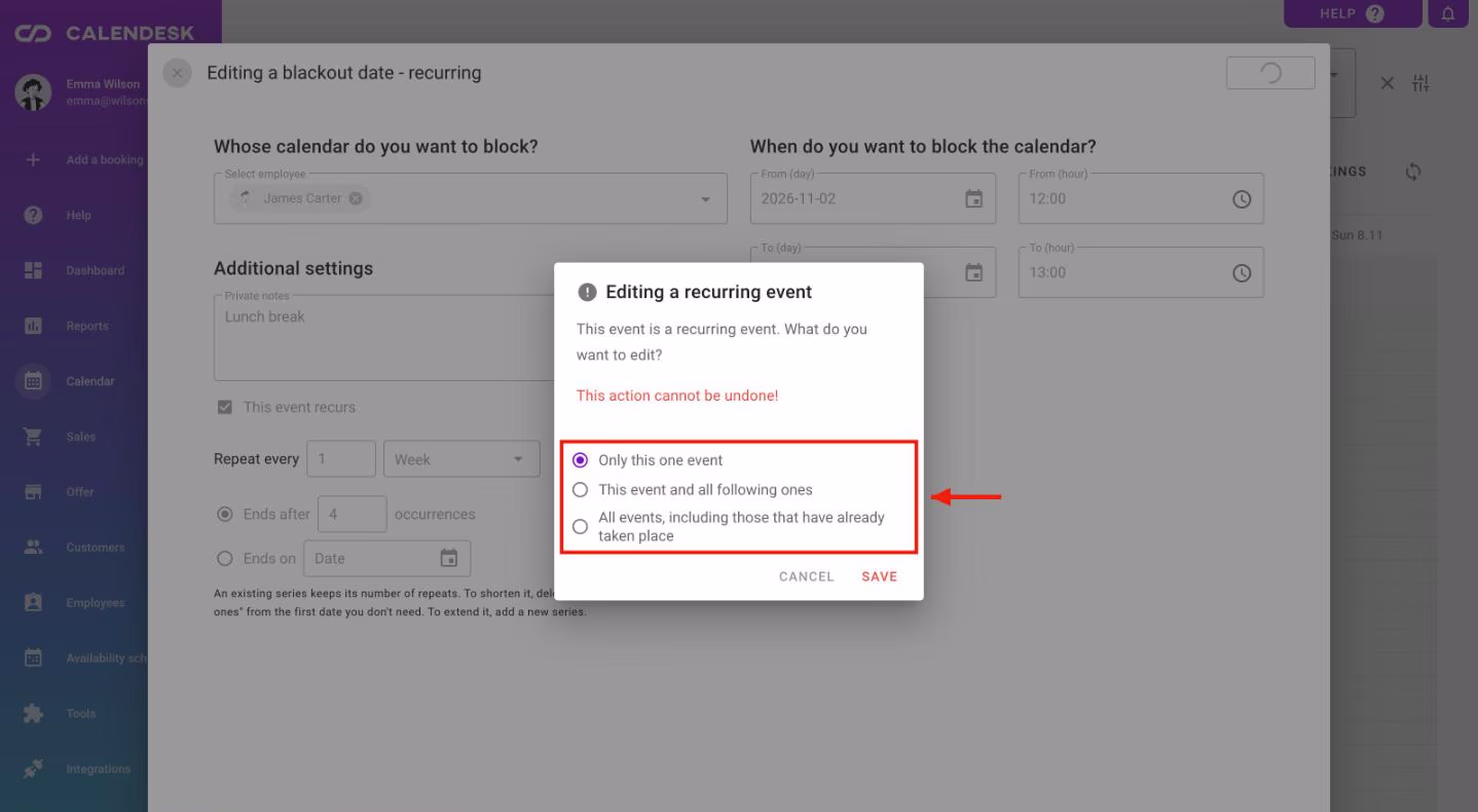Image resolution: width=1478 pixels, height=812 pixels.
Task: Select "Only this one event" radio option
Action: click(x=580, y=461)
